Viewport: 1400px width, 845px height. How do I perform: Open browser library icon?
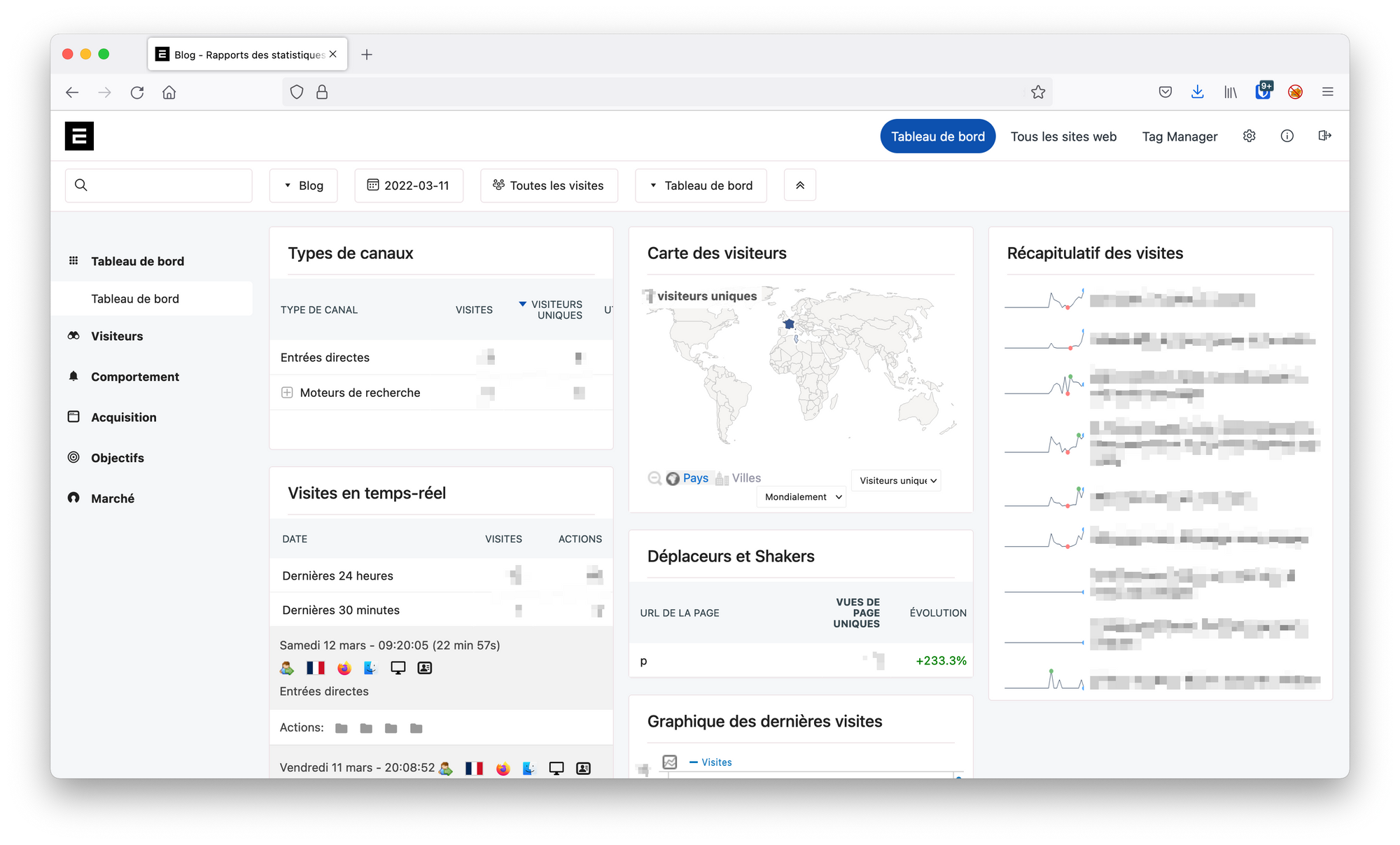click(1230, 92)
